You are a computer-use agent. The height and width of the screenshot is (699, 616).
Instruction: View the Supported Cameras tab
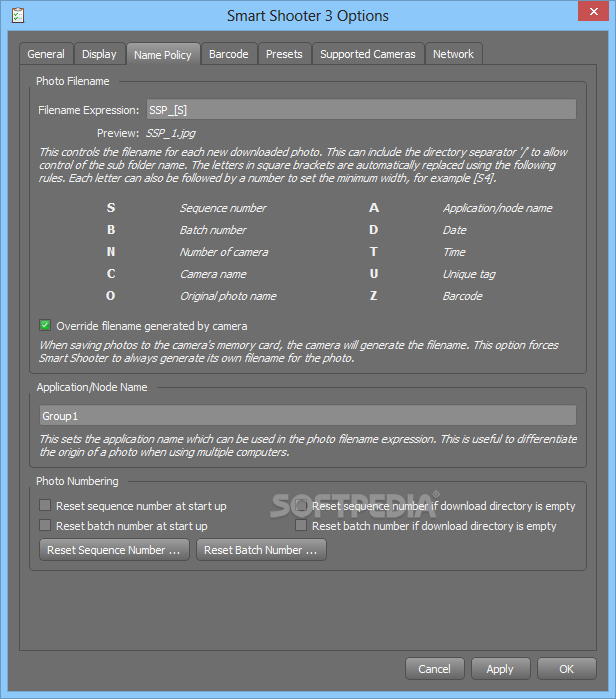368,54
